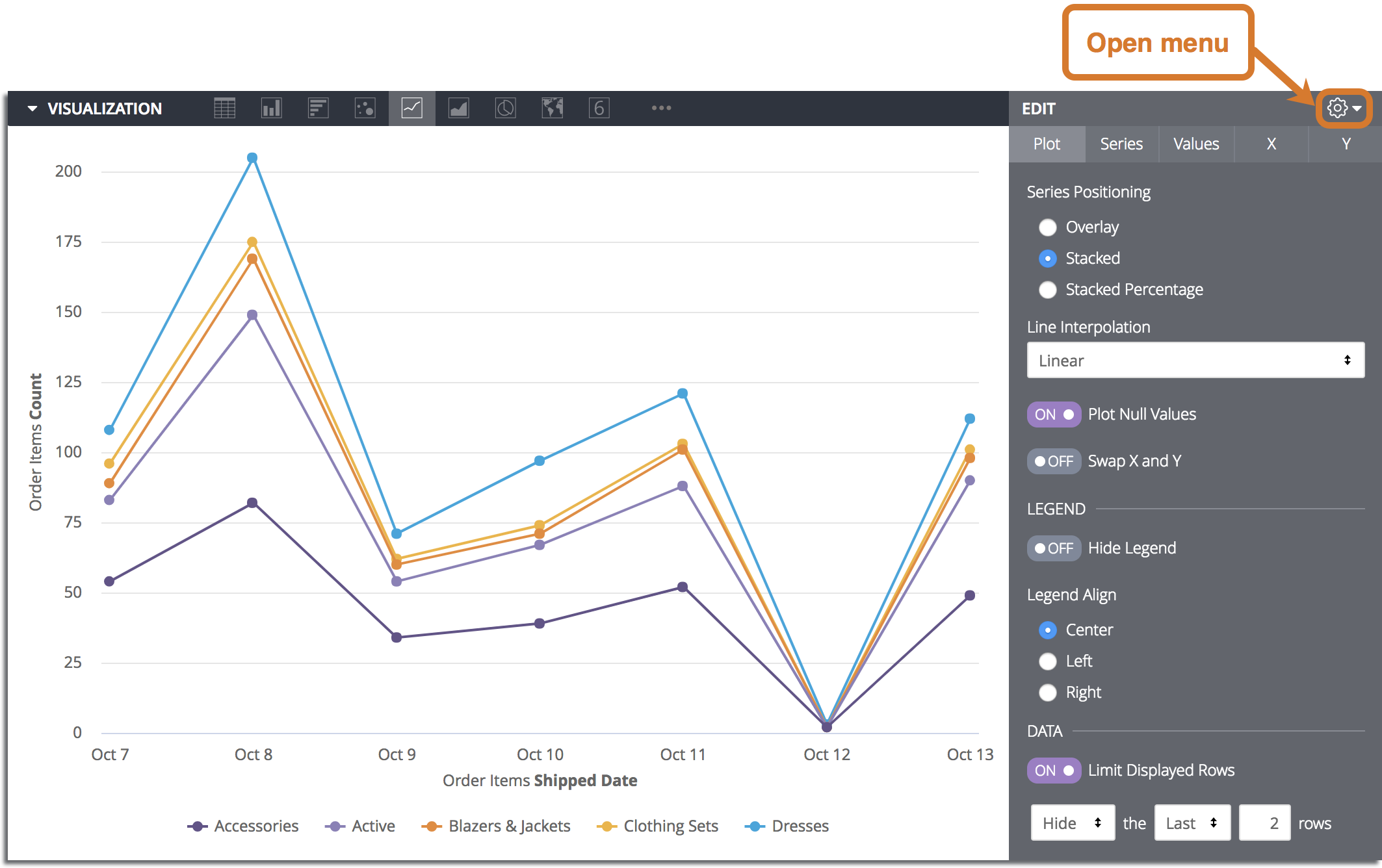1382x868 pixels.
Task: Open the Y axis settings tab
Action: click(x=1344, y=144)
